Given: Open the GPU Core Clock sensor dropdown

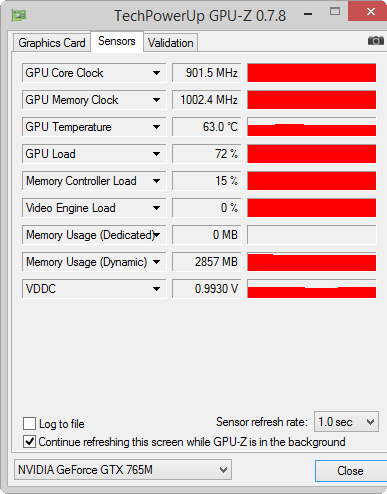Looking at the screenshot, I should [156, 73].
